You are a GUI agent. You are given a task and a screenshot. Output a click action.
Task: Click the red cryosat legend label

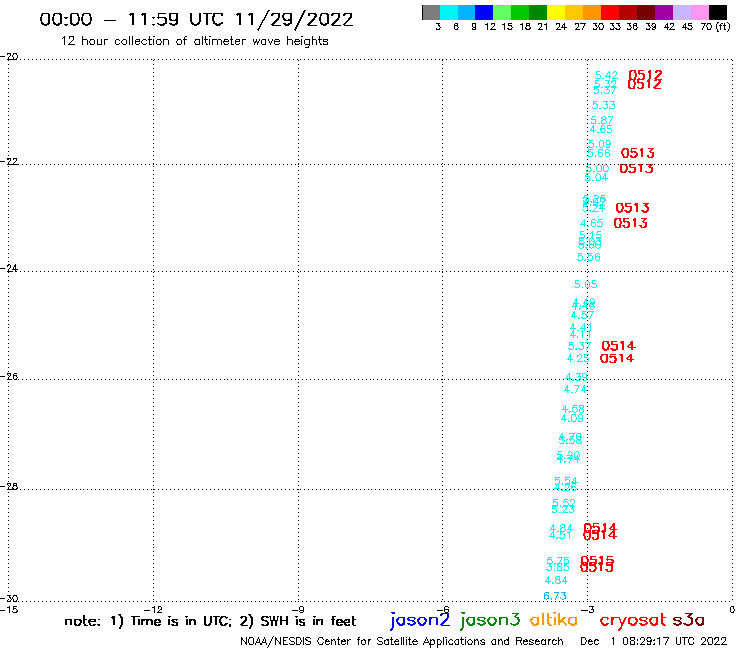pyautogui.click(x=633, y=620)
